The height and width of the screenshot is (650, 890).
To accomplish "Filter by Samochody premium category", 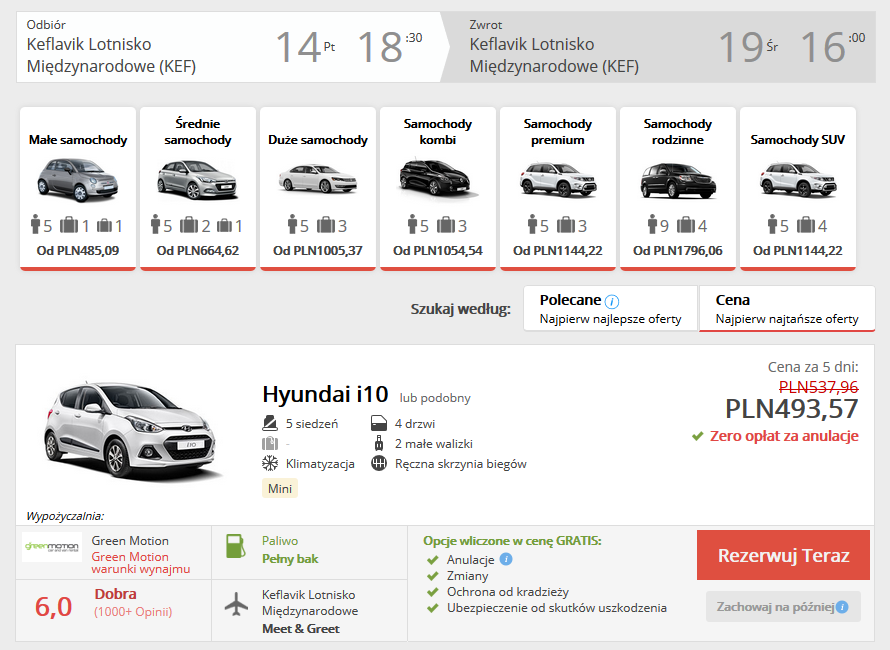I will (557, 188).
